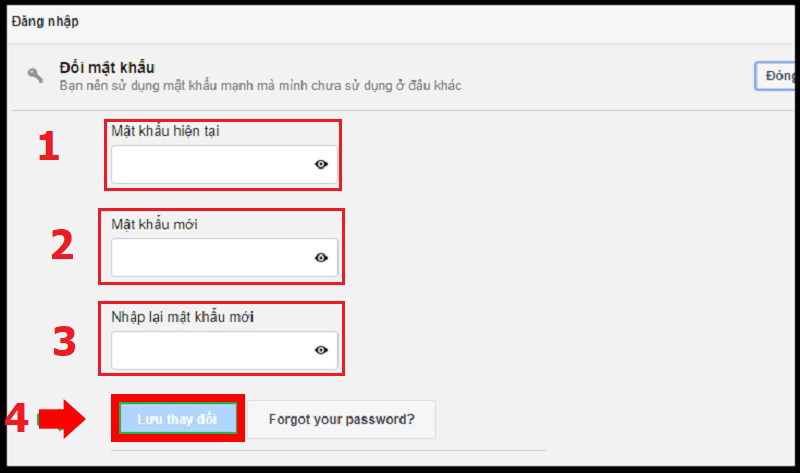Close the panel with the Đóng button
Image resolution: width=800 pixels, height=473 pixels.
click(776, 76)
